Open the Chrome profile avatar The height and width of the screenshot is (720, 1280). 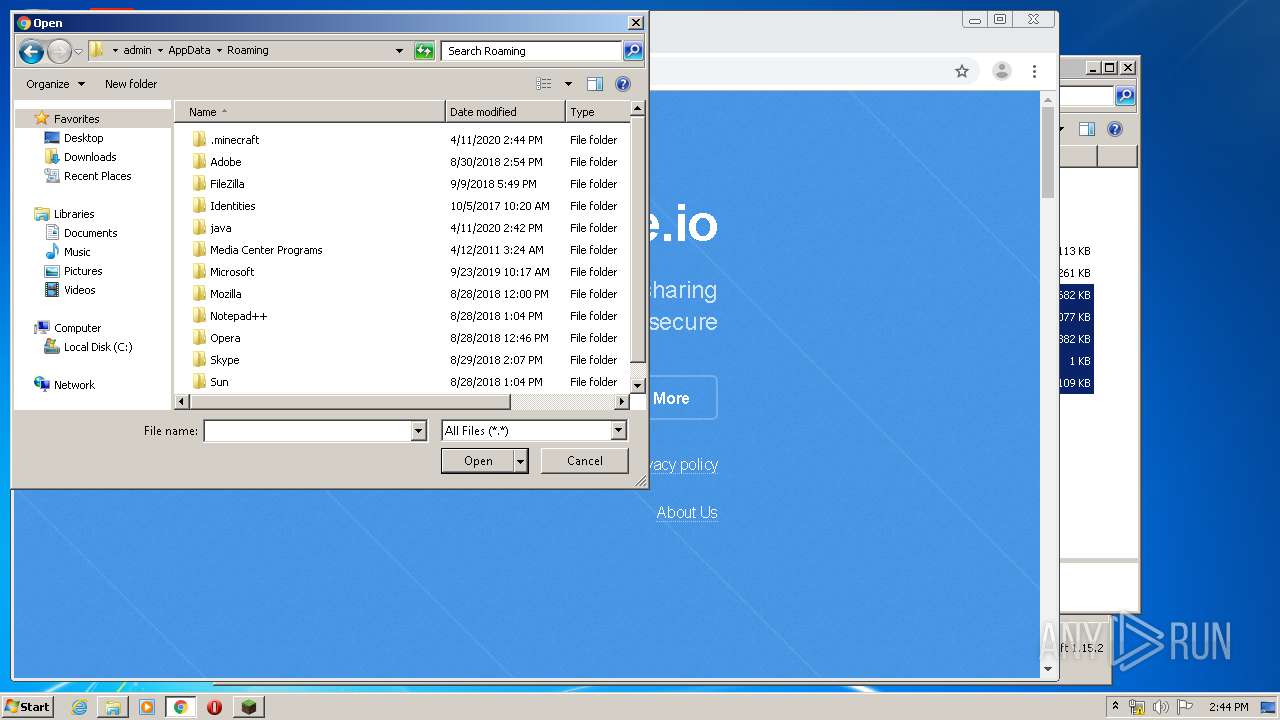1001,71
